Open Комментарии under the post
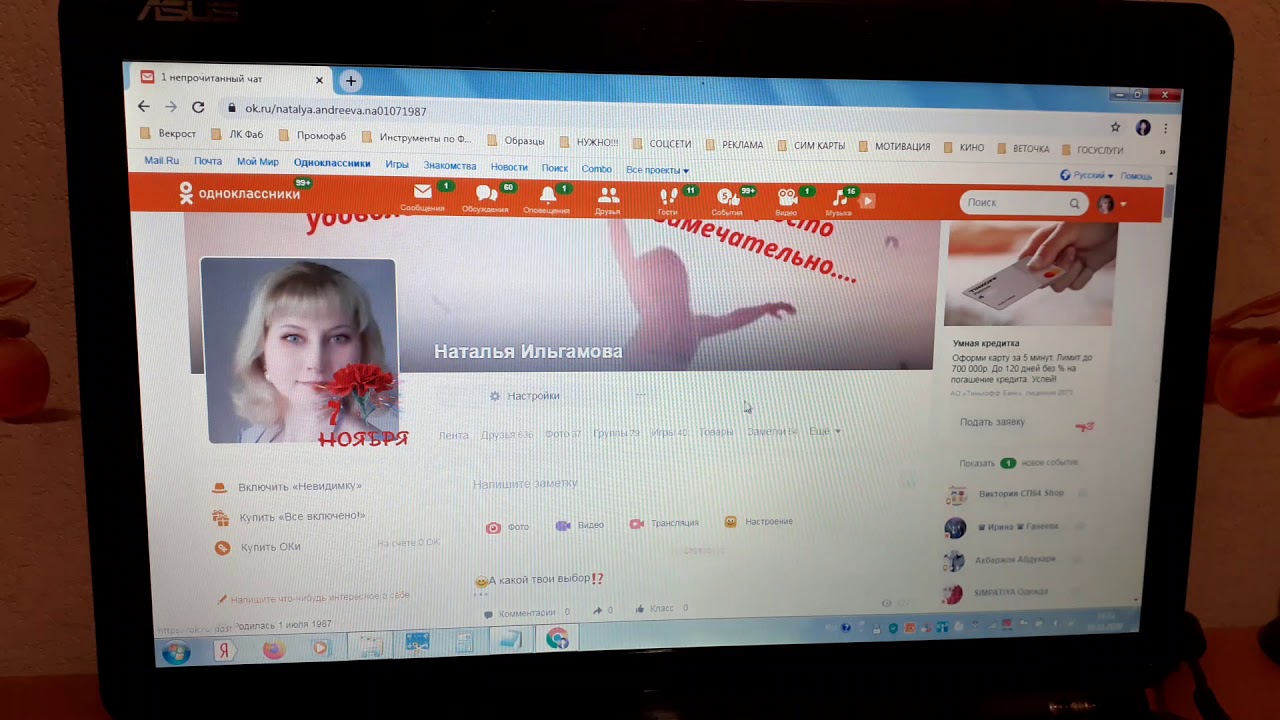 [527, 613]
